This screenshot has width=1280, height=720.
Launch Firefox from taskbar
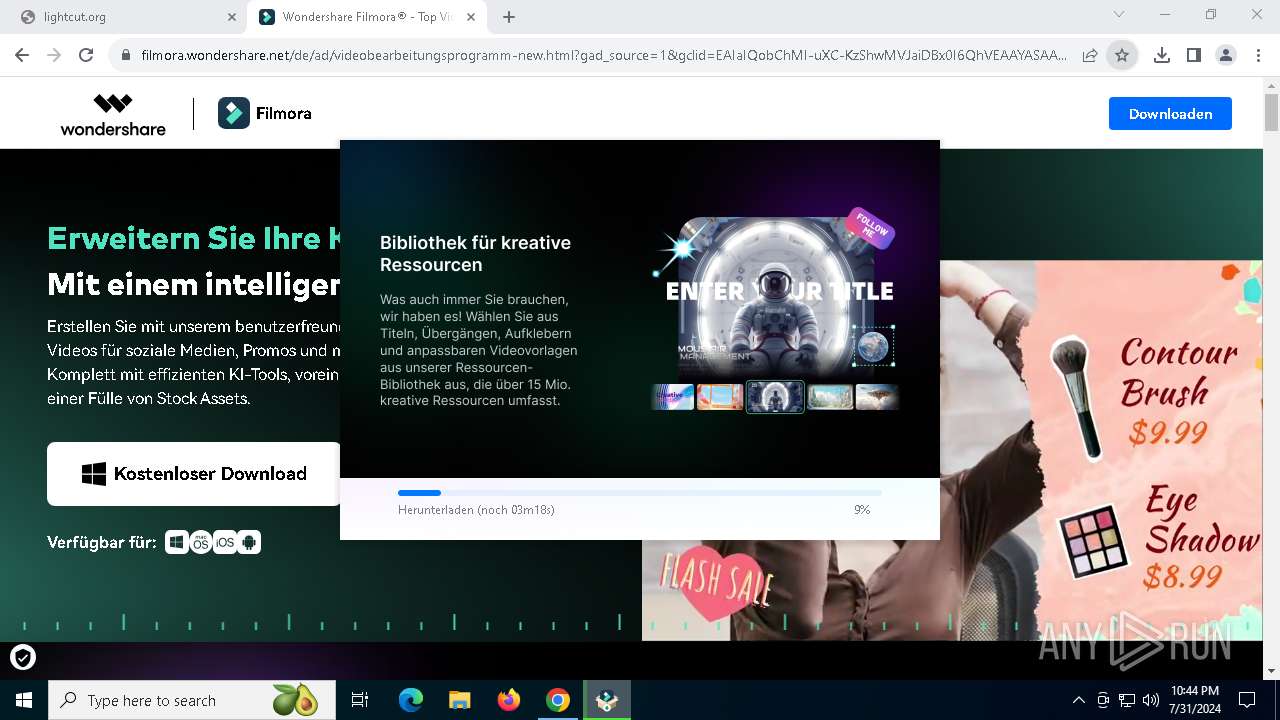tap(509, 700)
